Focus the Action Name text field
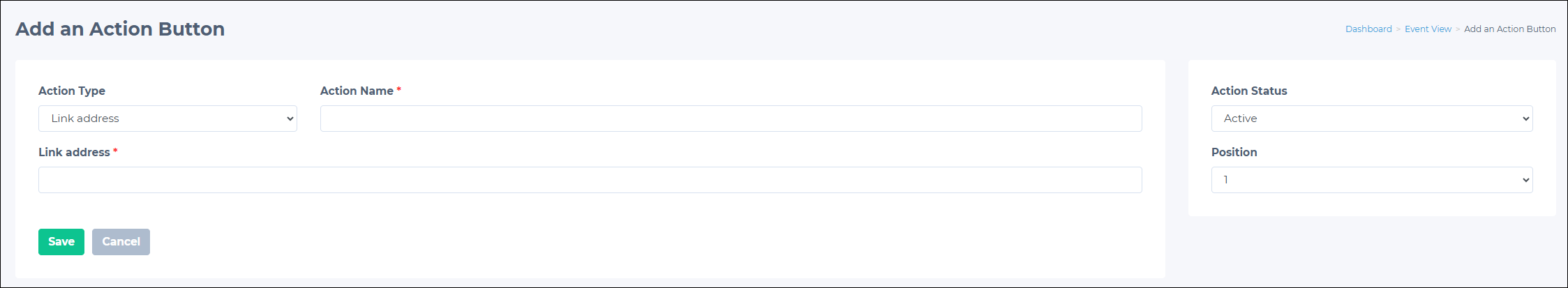Image resolution: width=1568 pixels, height=288 pixels. tap(731, 119)
